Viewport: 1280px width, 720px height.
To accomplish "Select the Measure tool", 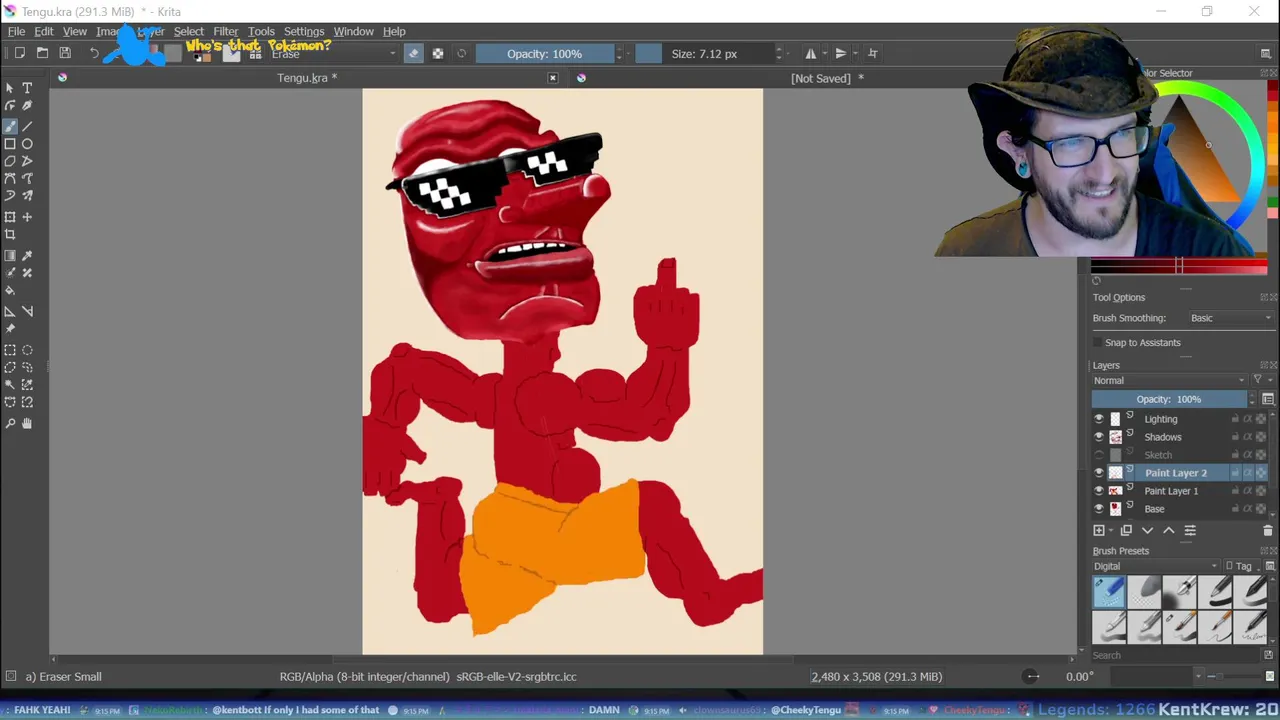I will coord(27,312).
